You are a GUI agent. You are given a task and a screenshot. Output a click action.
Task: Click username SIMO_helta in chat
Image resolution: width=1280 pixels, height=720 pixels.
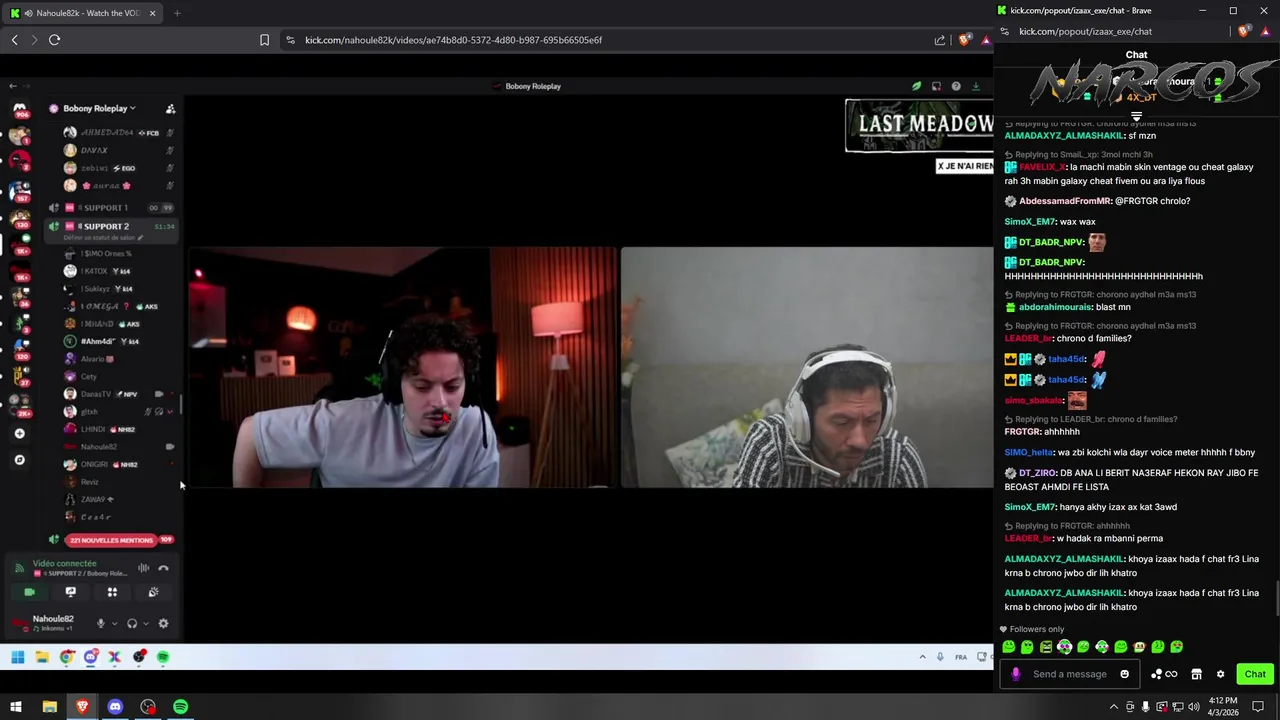click(1029, 452)
